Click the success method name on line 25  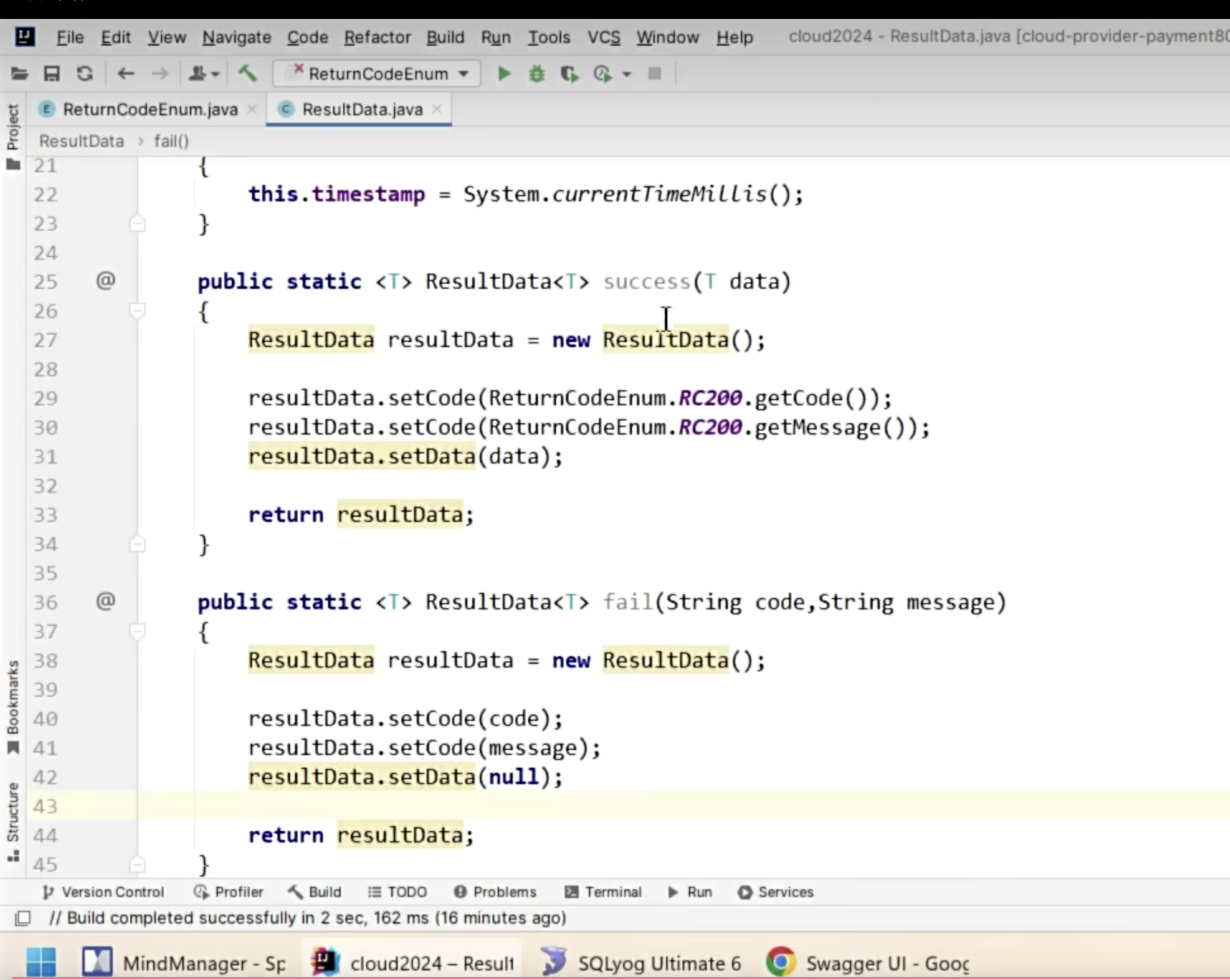647,281
